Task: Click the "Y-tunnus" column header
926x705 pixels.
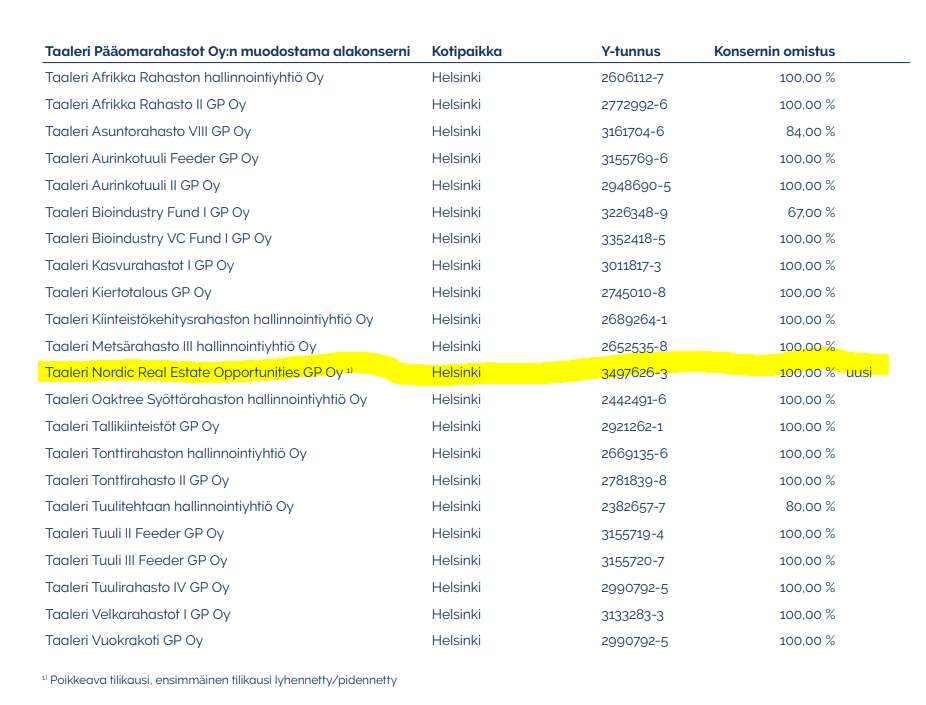Action: click(x=630, y=51)
